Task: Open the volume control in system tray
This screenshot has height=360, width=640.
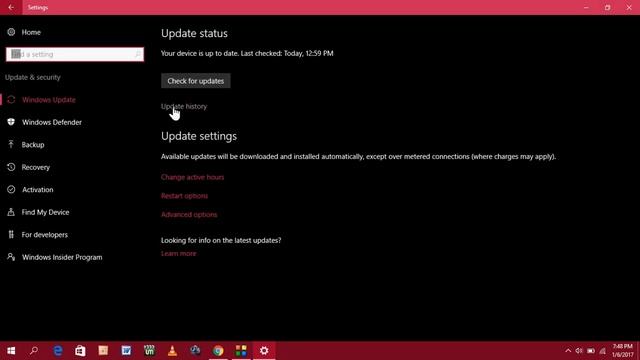Action: pos(579,351)
